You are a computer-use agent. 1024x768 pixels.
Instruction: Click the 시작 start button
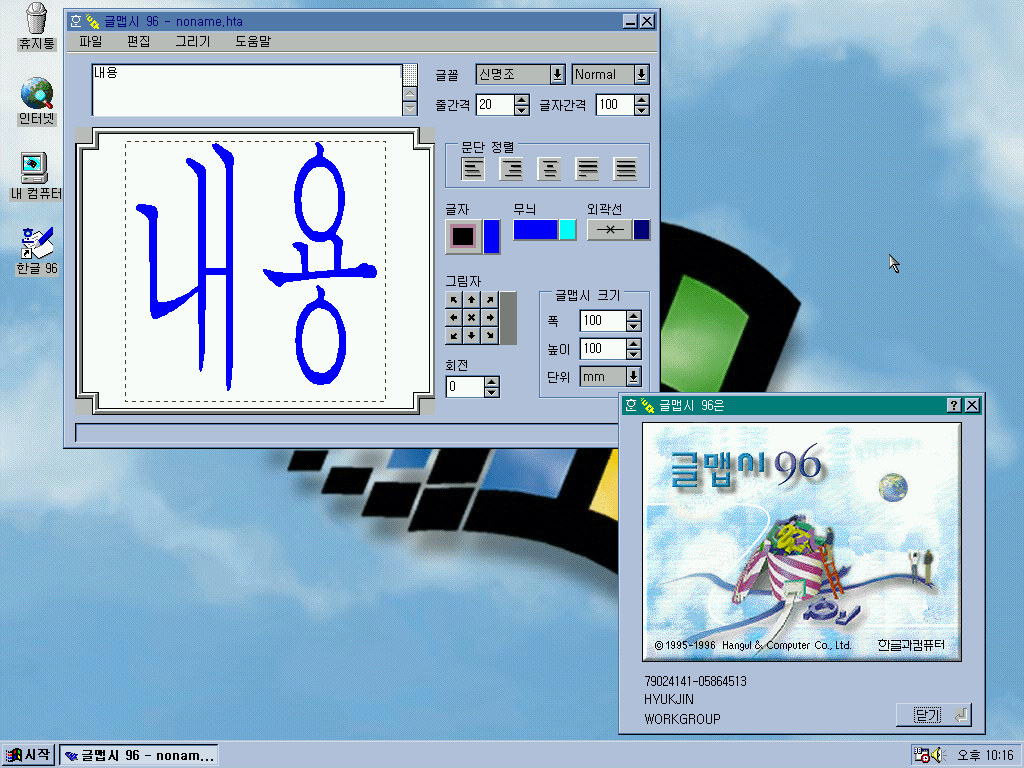pos(27,755)
